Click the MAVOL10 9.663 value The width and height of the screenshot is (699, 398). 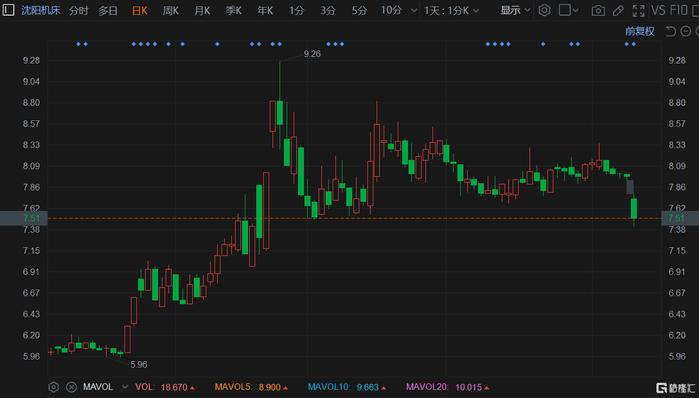pyautogui.click(x=346, y=387)
